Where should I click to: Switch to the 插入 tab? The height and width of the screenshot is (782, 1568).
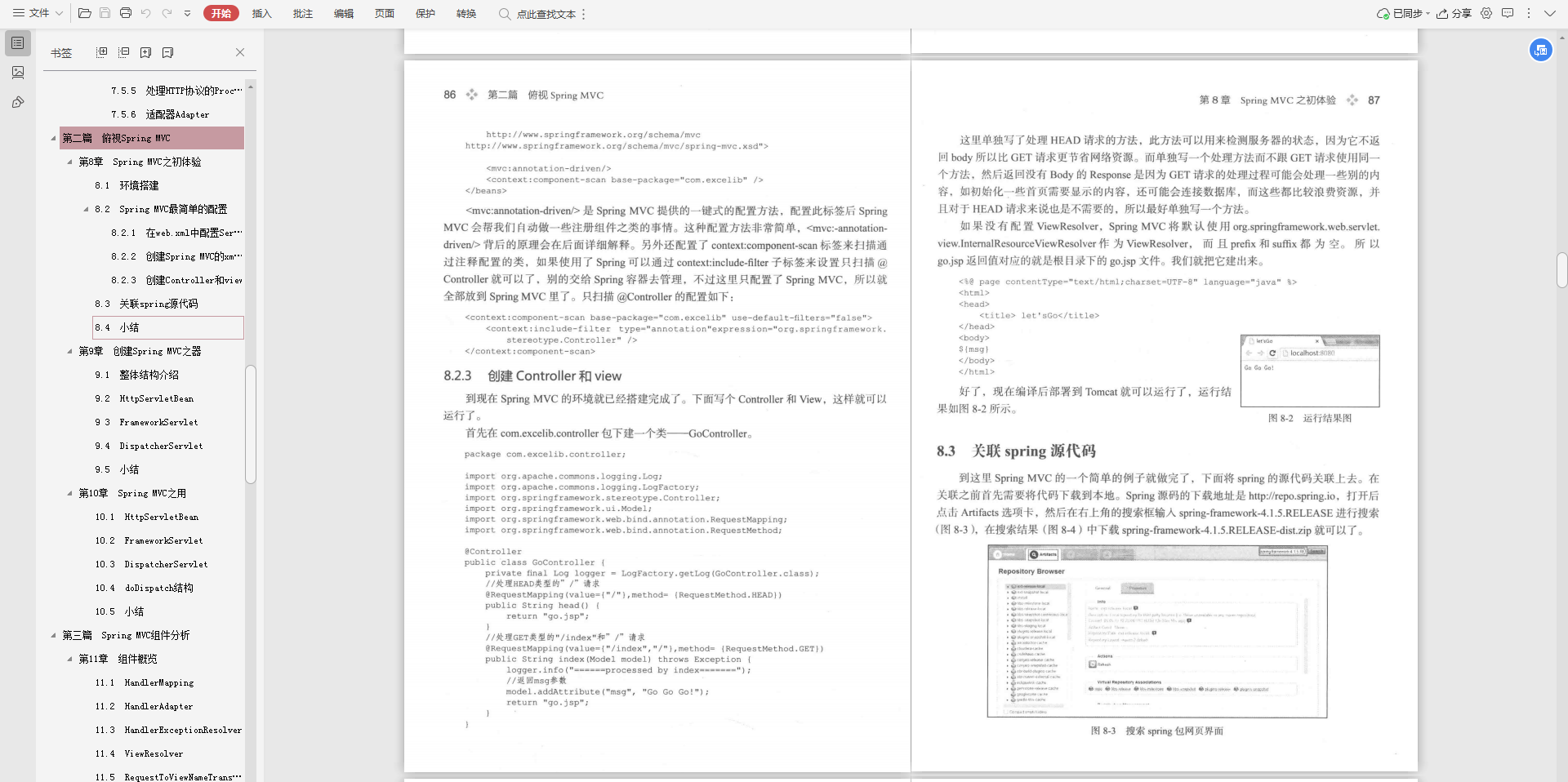click(x=261, y=14)
